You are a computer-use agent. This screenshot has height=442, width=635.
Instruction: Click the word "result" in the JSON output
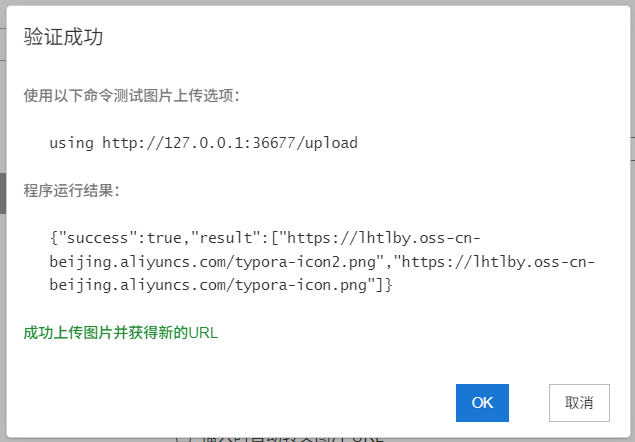pyautogui.click(x=226, y=238)
